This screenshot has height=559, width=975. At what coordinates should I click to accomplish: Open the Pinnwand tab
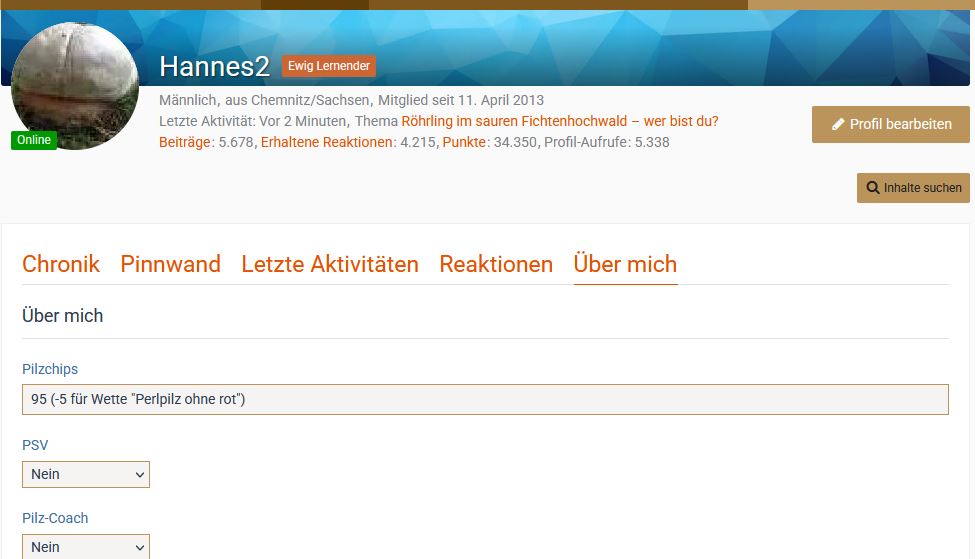pos(170,264)
